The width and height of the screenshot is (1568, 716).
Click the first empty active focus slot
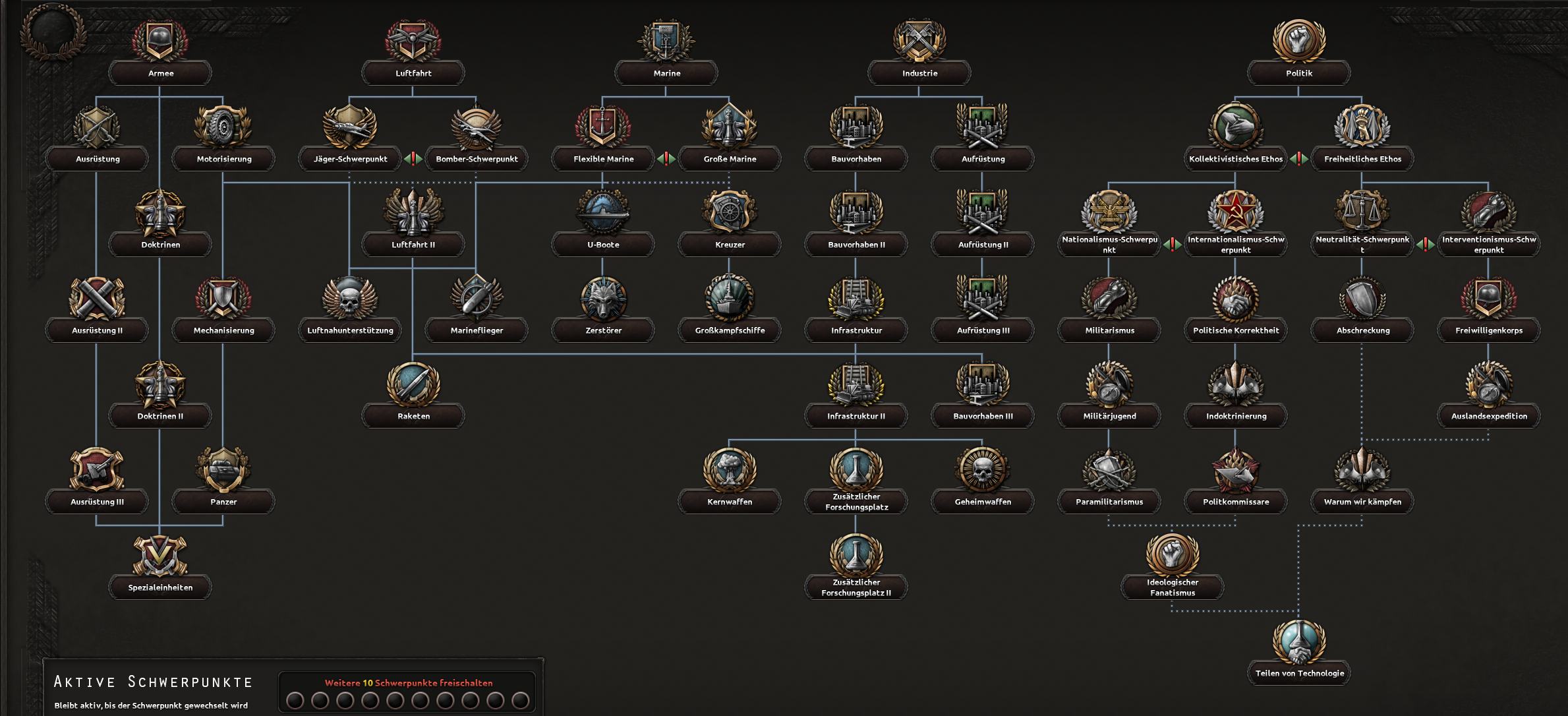pyautogui.click(x=295, y=700)
